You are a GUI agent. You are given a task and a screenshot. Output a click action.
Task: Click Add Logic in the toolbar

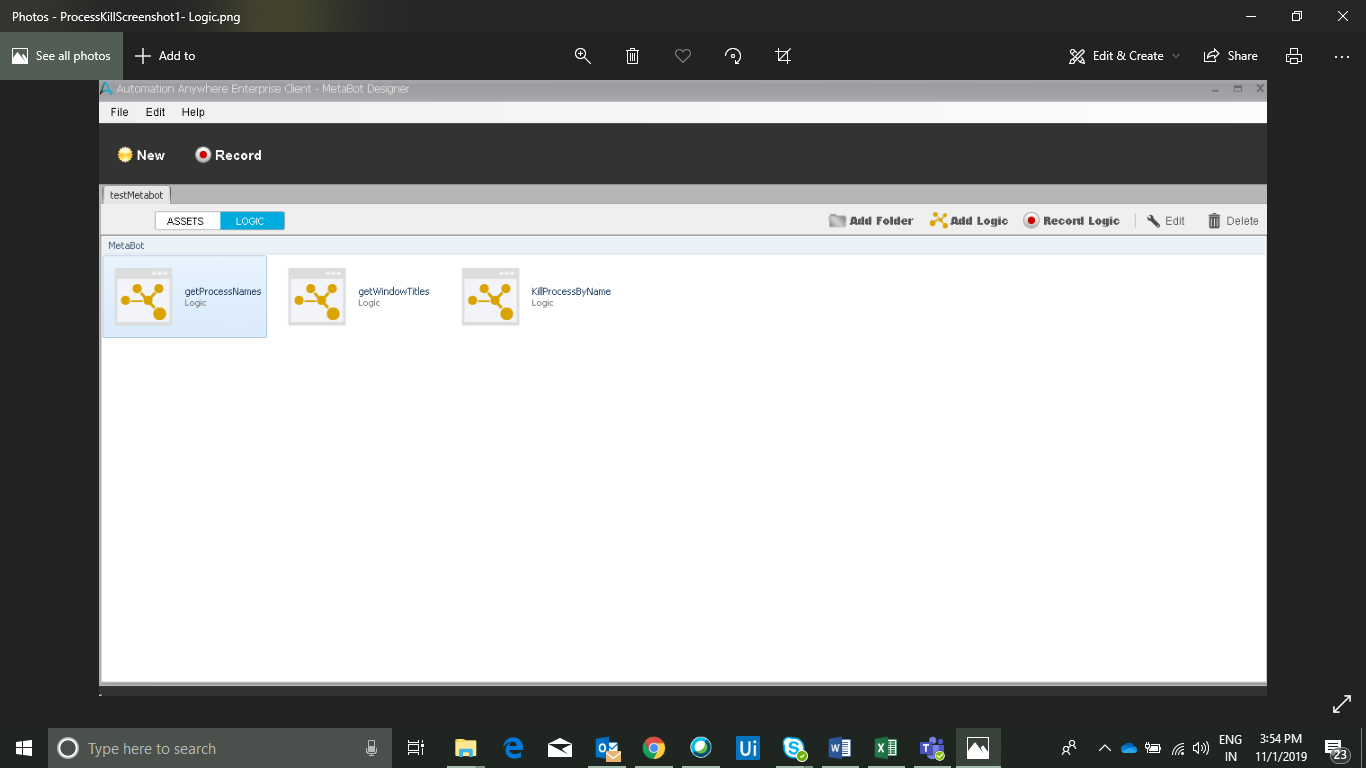969,221
